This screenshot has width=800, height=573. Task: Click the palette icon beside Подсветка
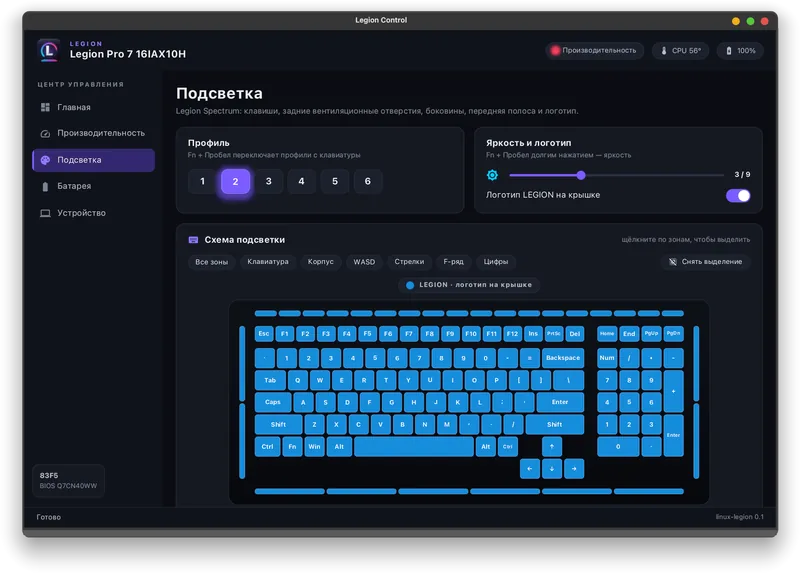(x=45, y=160)
